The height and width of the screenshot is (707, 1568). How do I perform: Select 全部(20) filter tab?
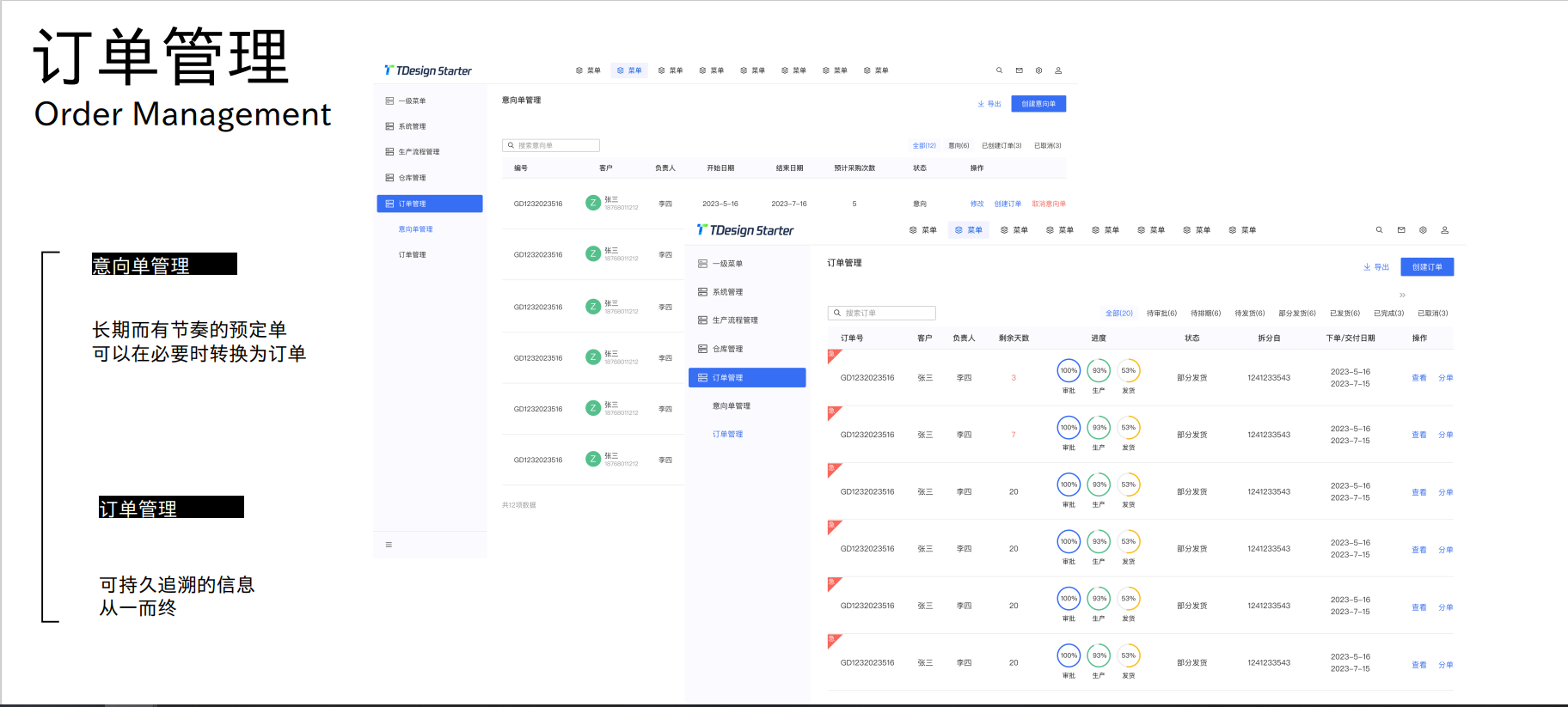[x=1119, y=314]
